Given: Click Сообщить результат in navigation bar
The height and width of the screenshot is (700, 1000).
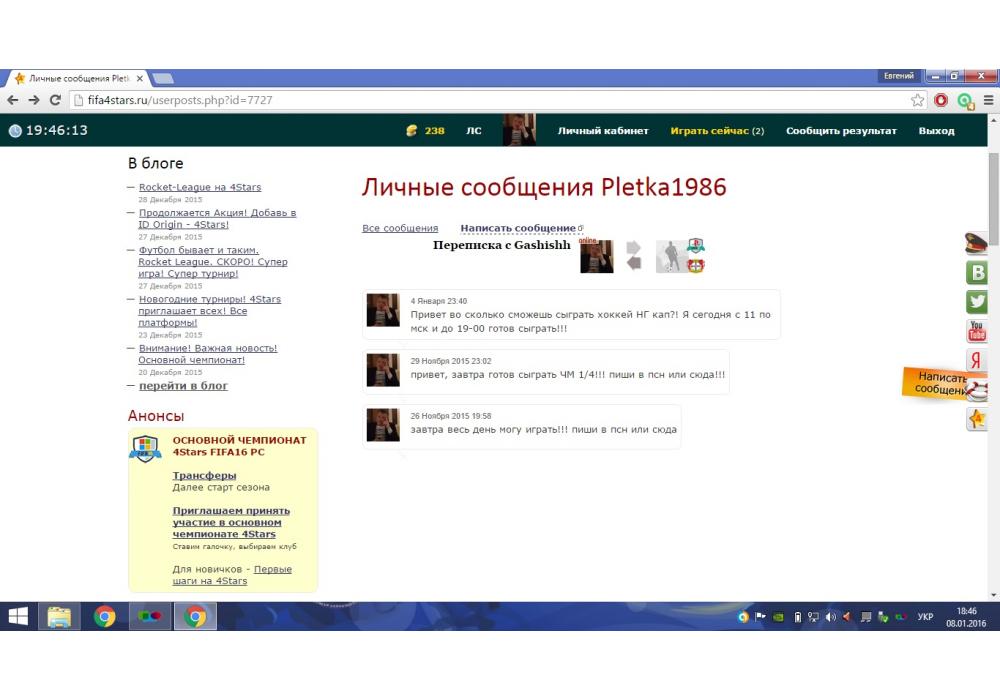Looking at the screenshot, I should click(841, 131).
